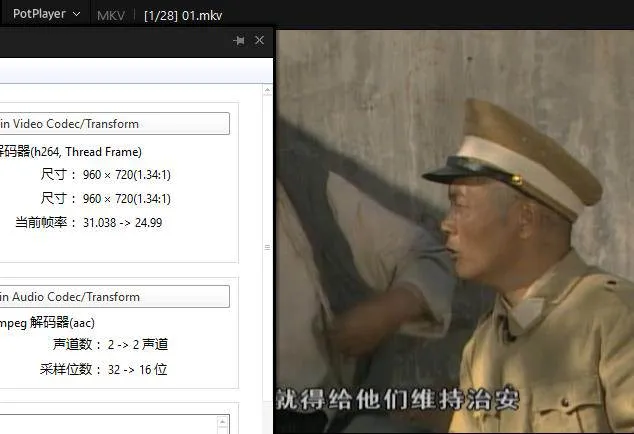This screenshot has width=634, height=434.
Task: Pin the playback info panel
Action: [239, 40]
